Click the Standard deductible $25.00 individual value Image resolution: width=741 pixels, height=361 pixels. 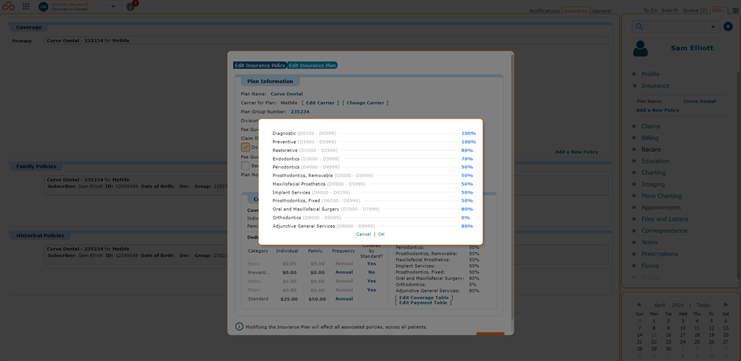(290, 299)
